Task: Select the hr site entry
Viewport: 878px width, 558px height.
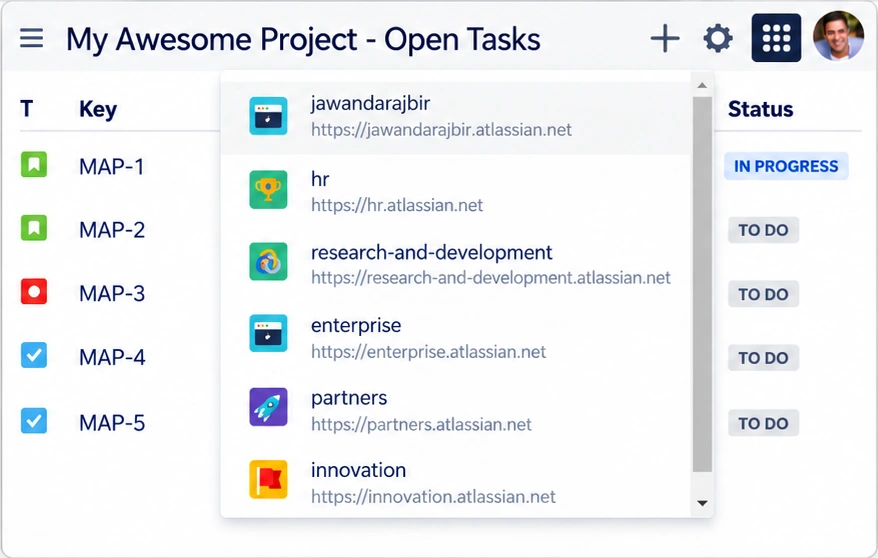Action: 456,191
